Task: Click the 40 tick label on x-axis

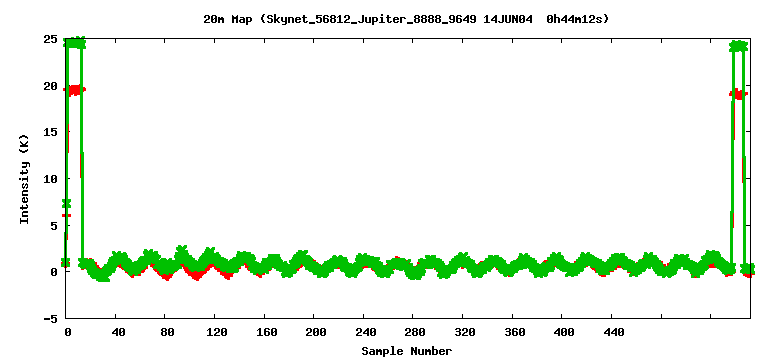Action: 118,332
